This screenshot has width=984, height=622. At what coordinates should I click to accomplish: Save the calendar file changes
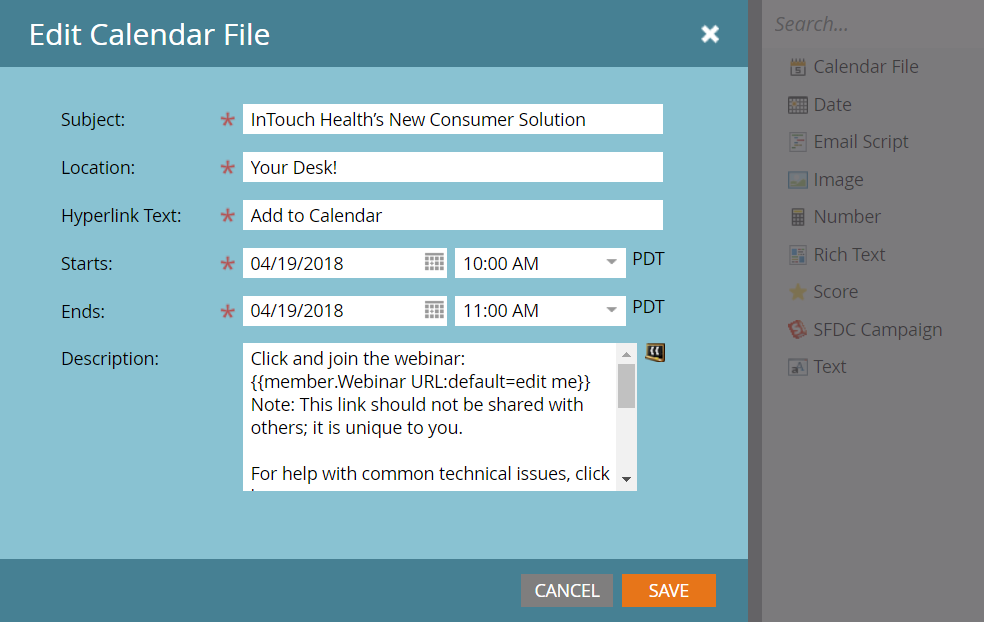pyautogui.click(x=668, y=591)
